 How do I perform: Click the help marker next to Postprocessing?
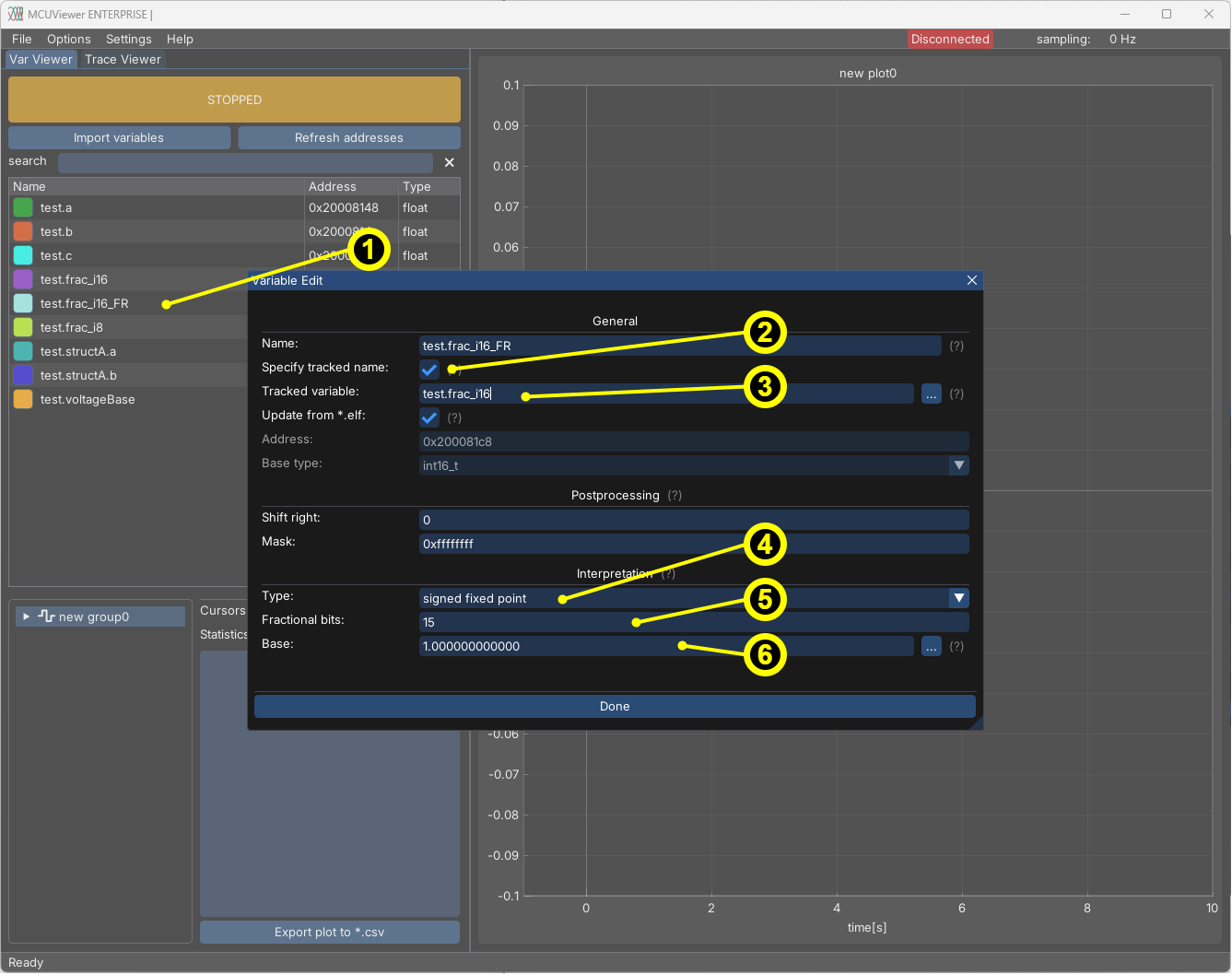675,496
